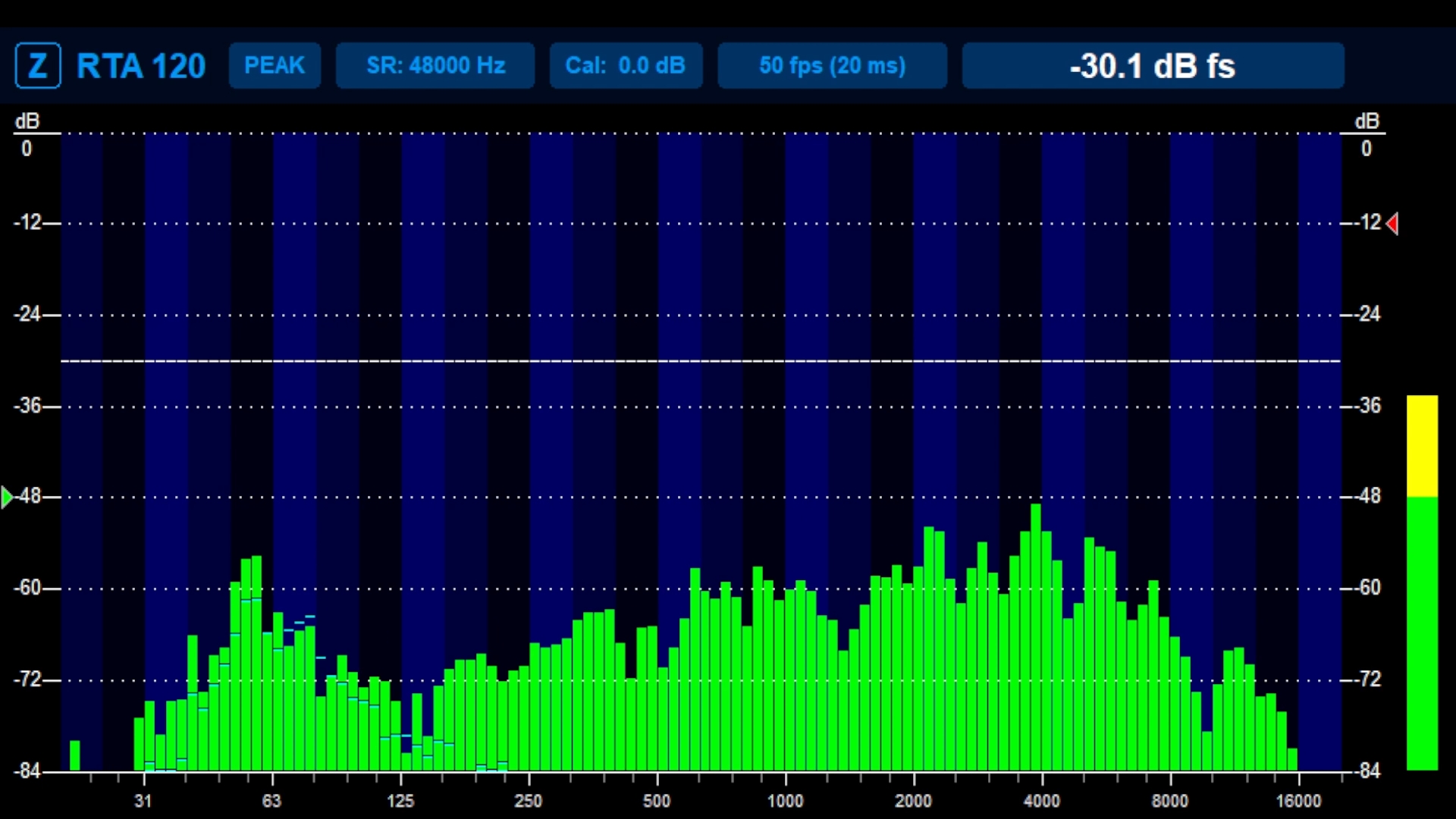
Task: Click the green section of the level meter
Action: coord(1422,633)
